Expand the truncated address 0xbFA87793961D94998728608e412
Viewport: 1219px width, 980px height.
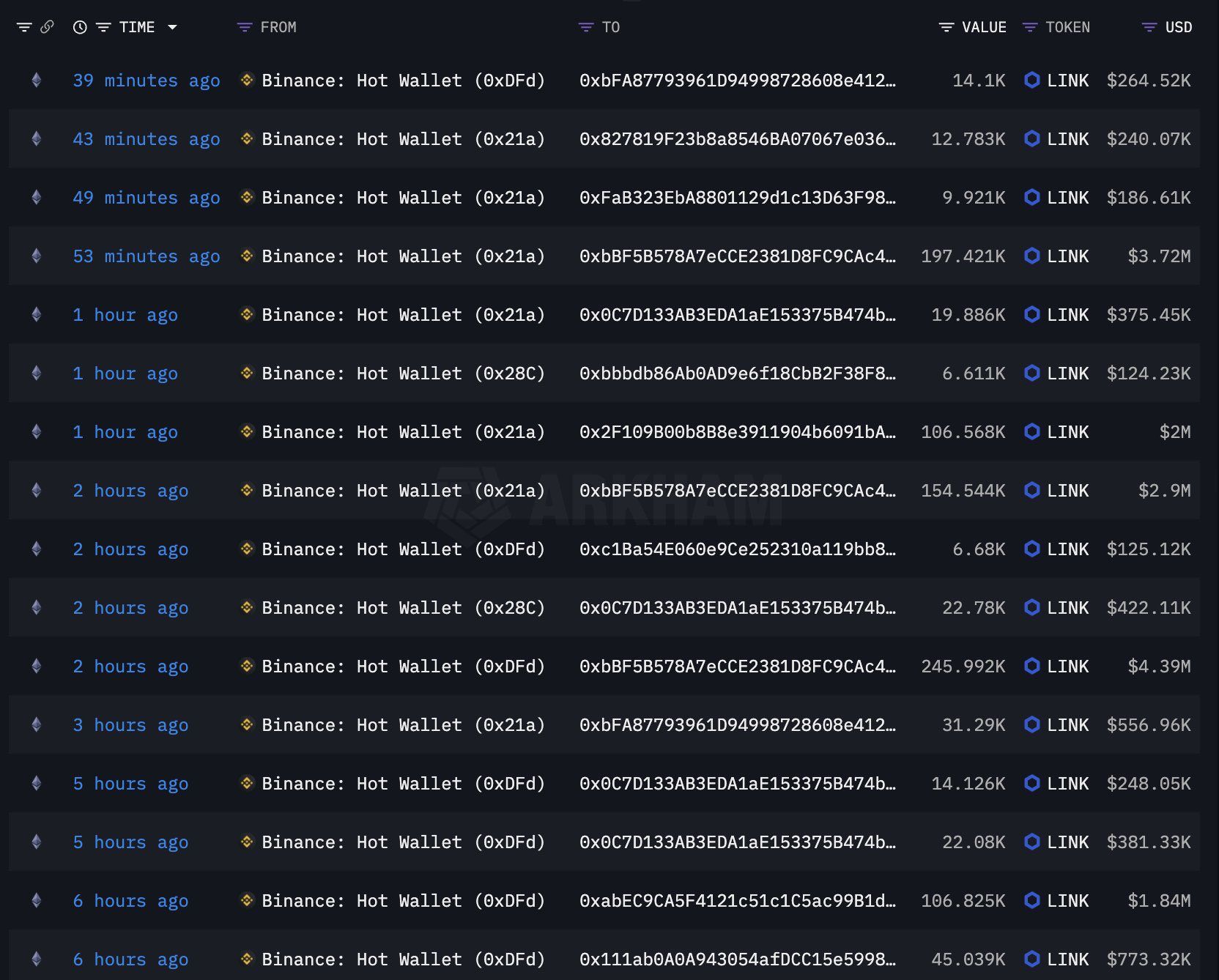tap(737, 81)
